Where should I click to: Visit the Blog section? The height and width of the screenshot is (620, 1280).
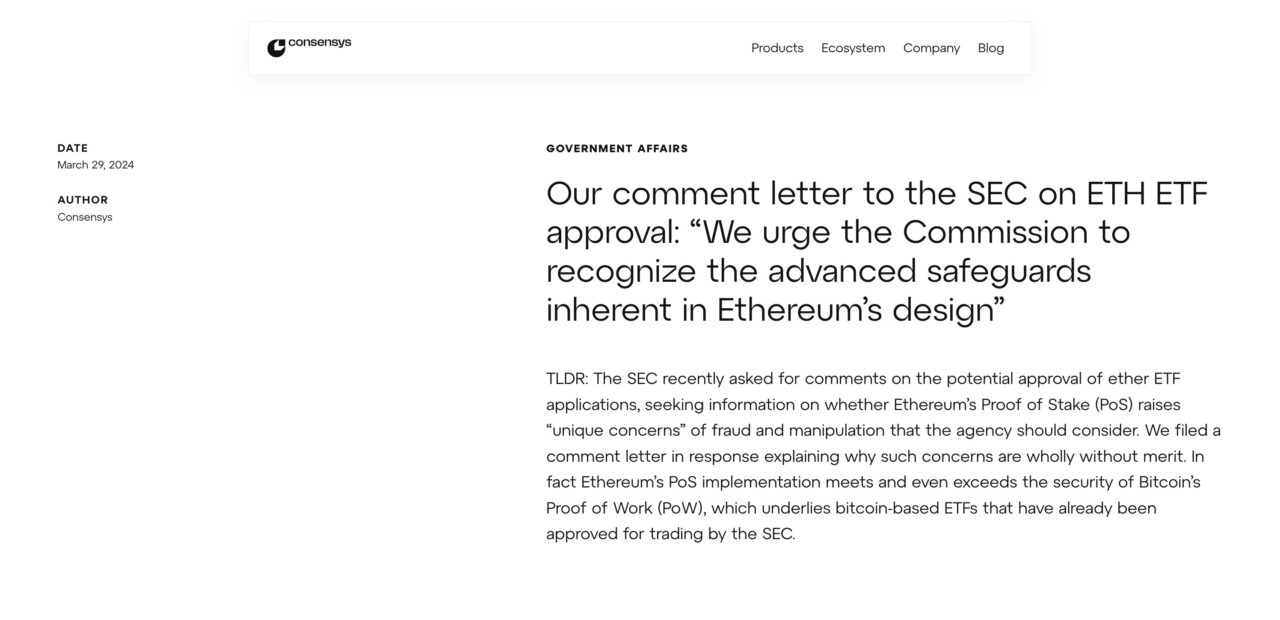tap(990, 48)
